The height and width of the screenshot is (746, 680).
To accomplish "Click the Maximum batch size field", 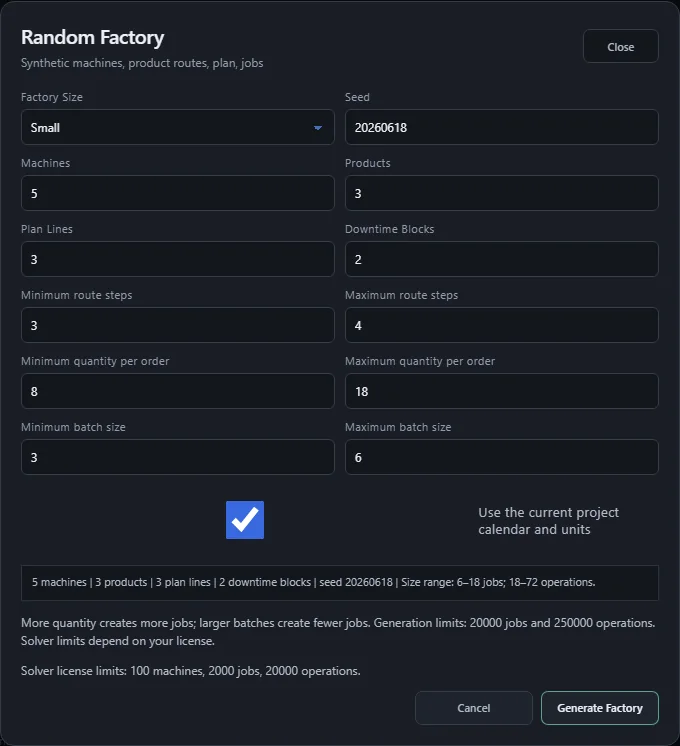I will tap(502, 457).
